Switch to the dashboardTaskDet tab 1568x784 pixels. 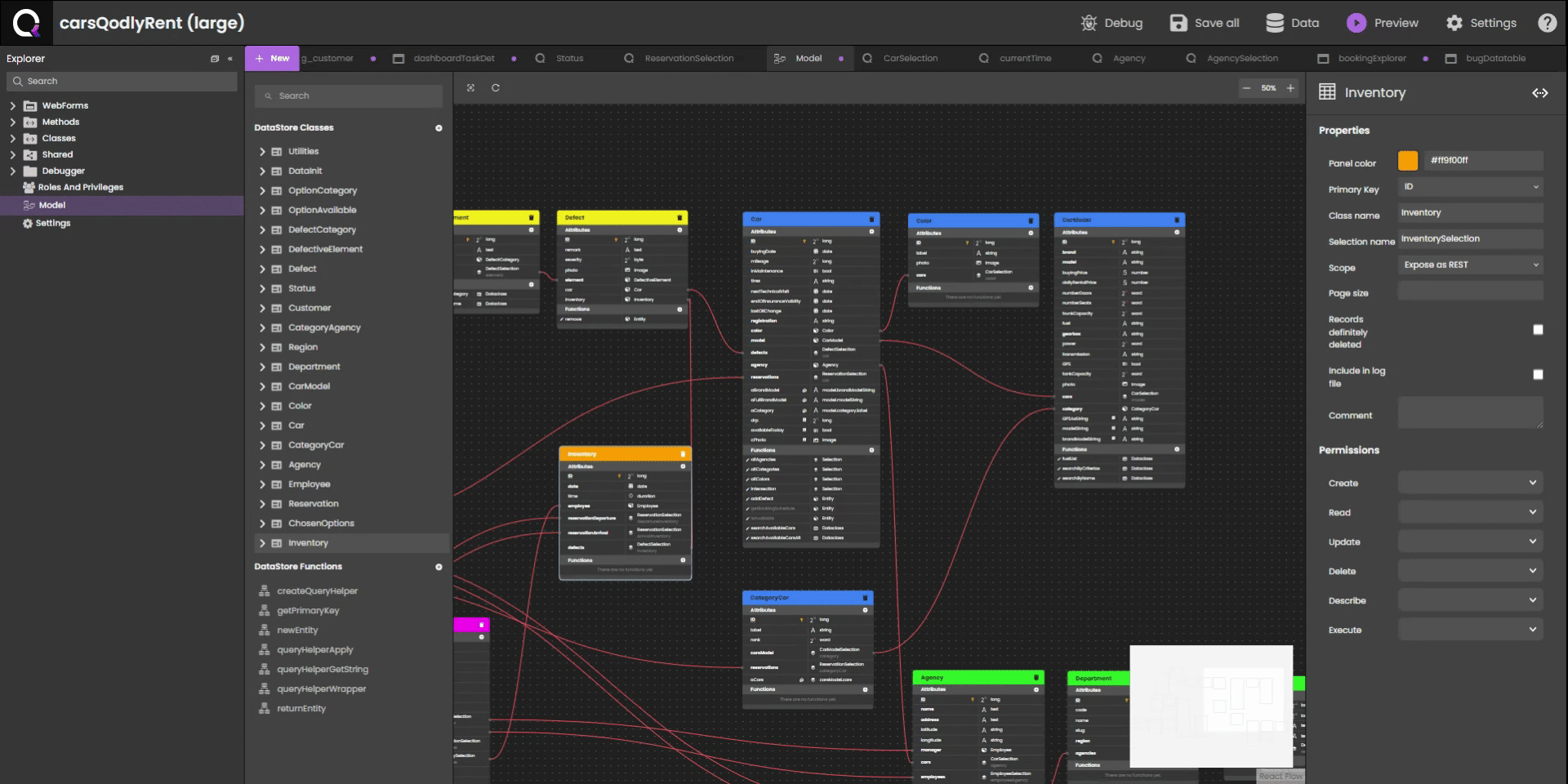pyautogui.click(x=454, y=58)
